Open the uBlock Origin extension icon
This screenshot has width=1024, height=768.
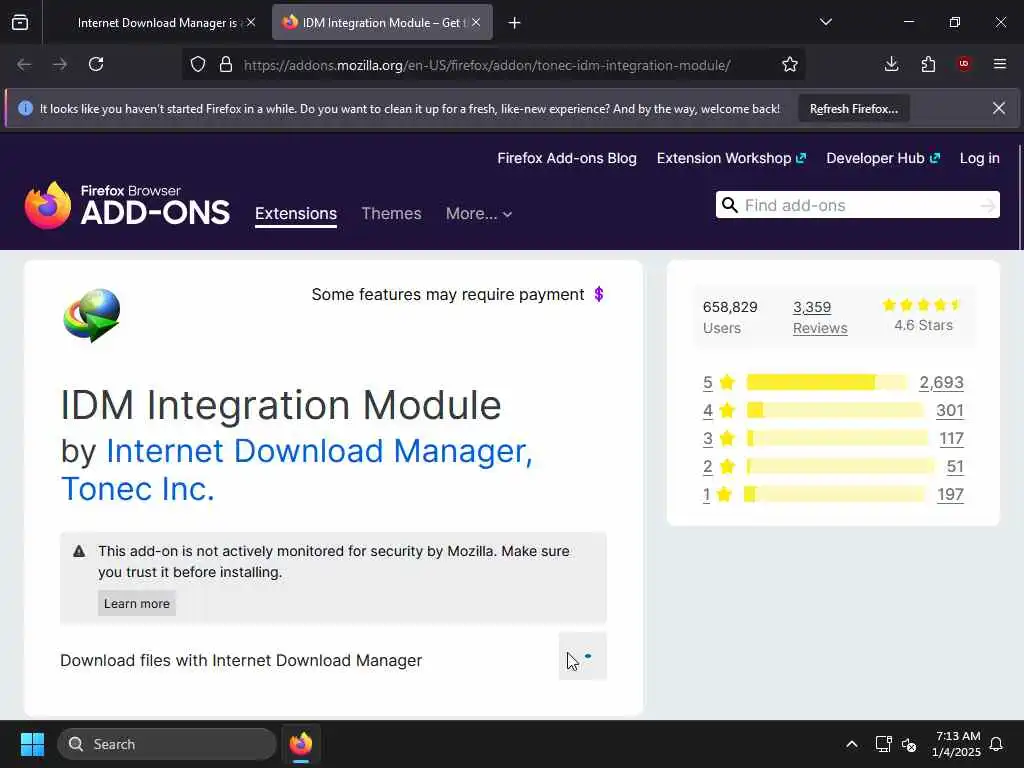click(964, 64)
